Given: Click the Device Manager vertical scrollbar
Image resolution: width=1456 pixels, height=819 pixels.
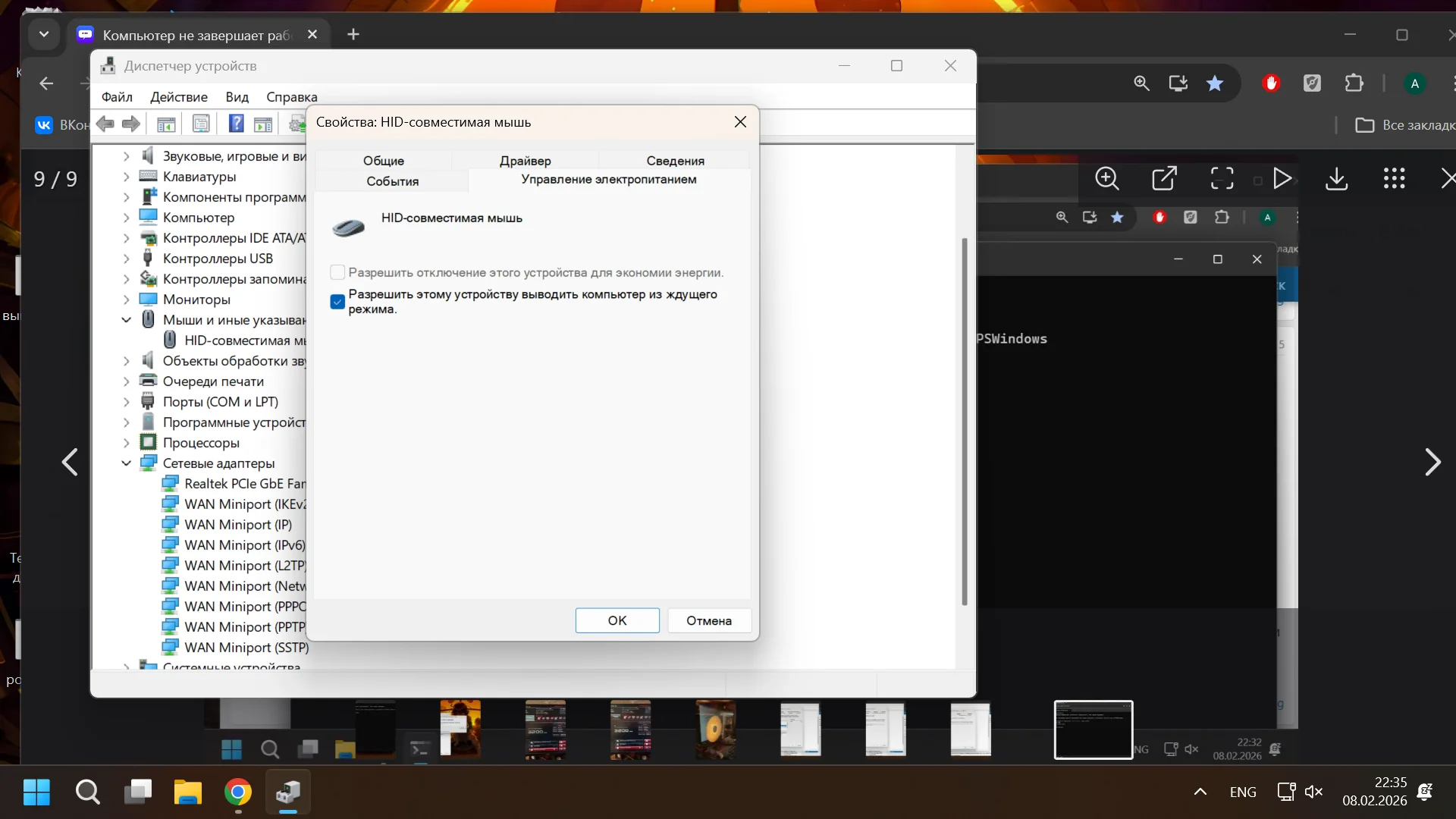Looking at the screenshot, I should point(965,421).
